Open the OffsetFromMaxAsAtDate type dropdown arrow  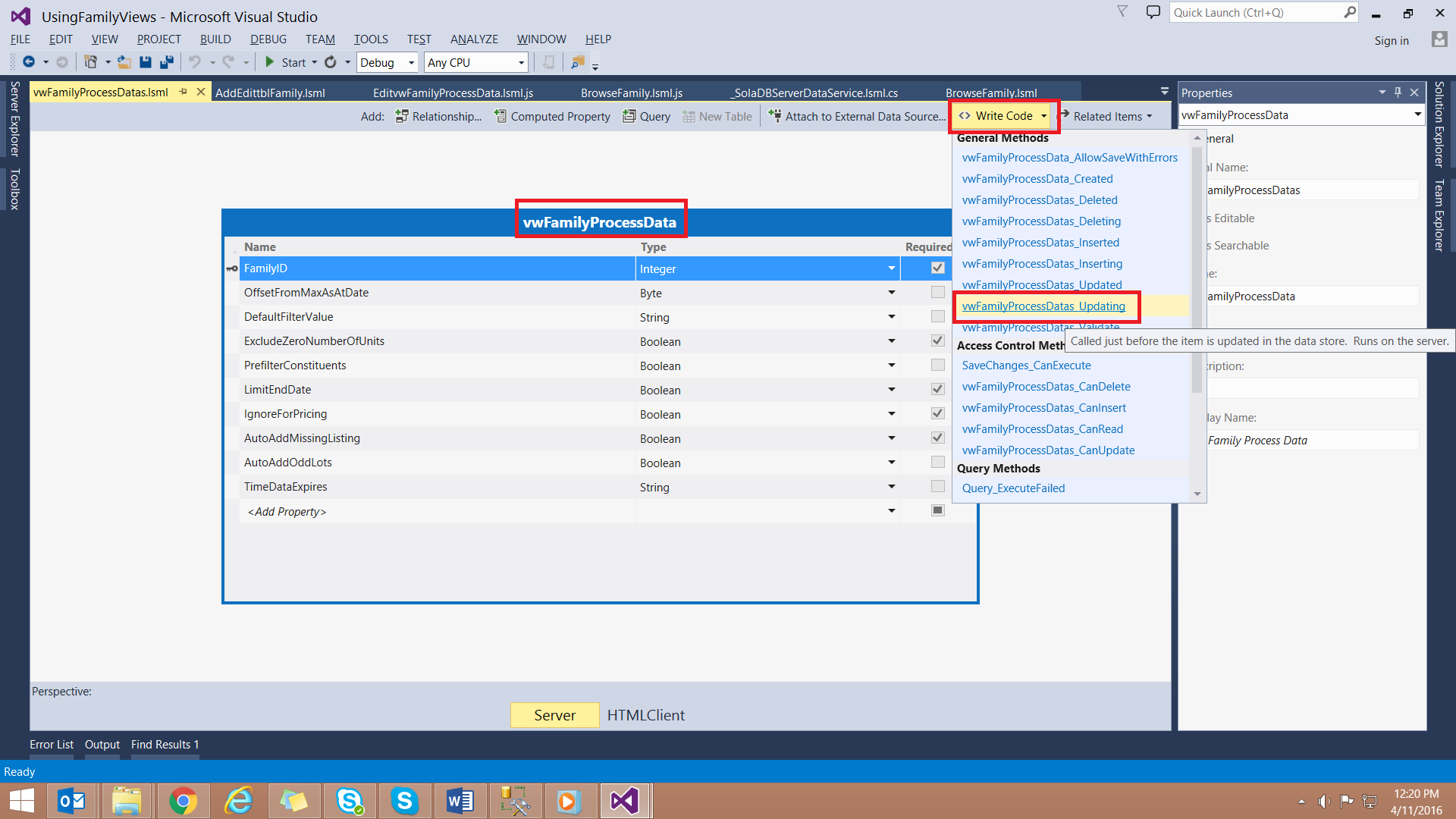892,293
